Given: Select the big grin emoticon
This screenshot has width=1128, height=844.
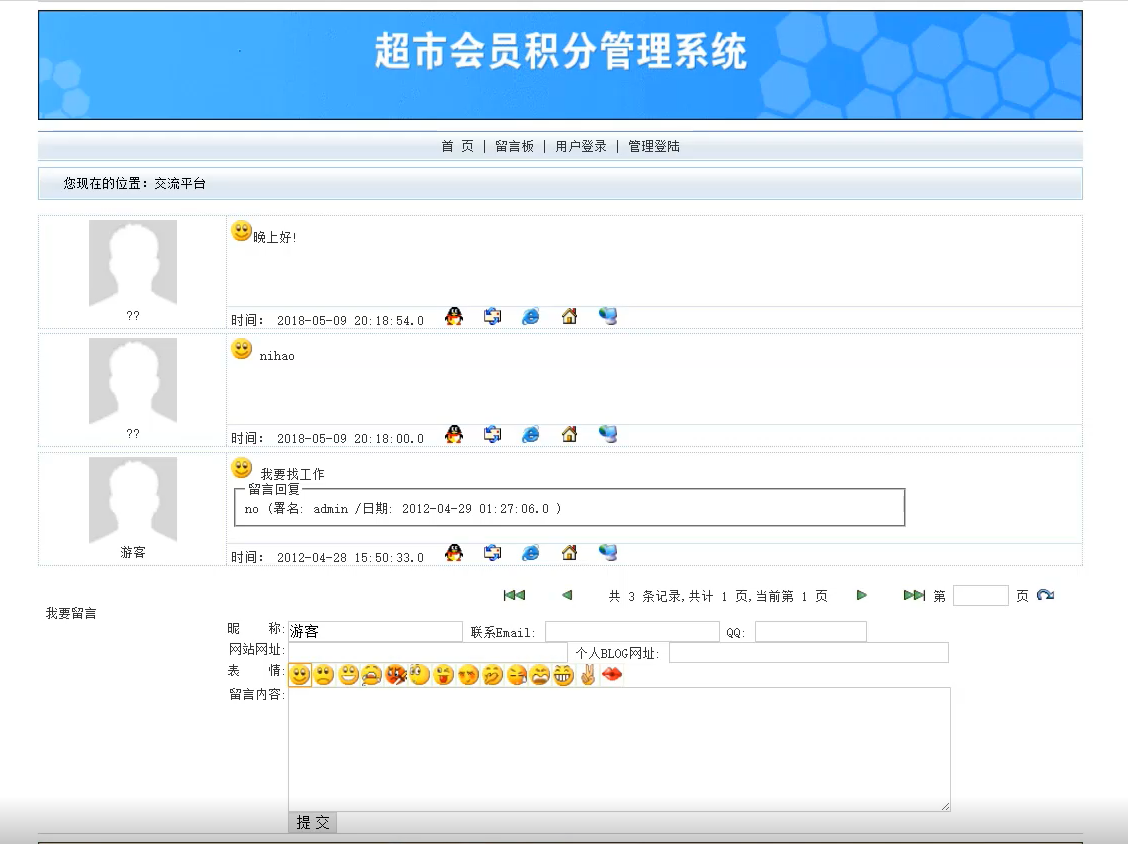Looking at the screenshot, I should (348, 675).
